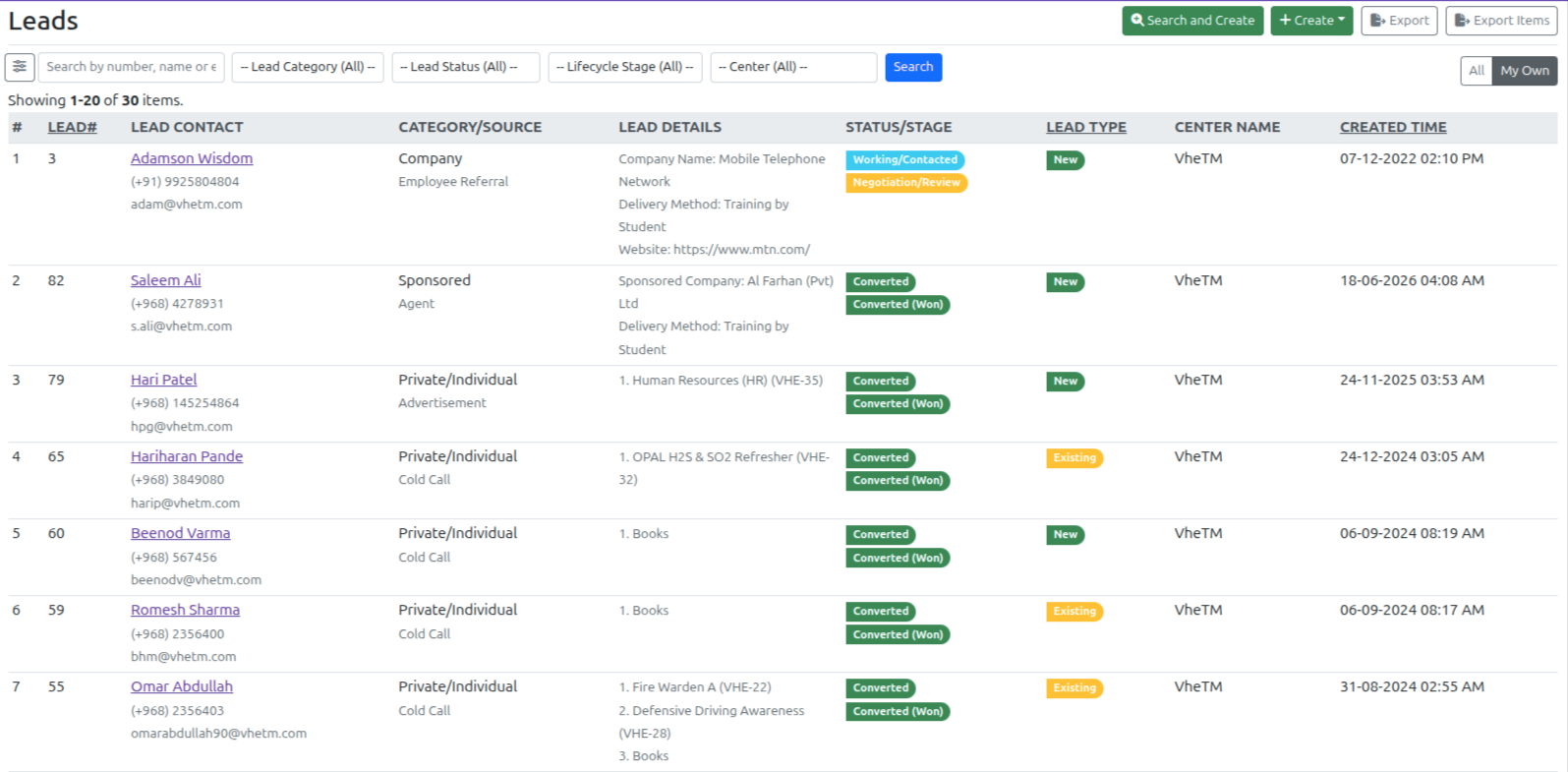
Task: Click the Existing badge in Hariharan Pande's row
Action: coord(1074,458)
